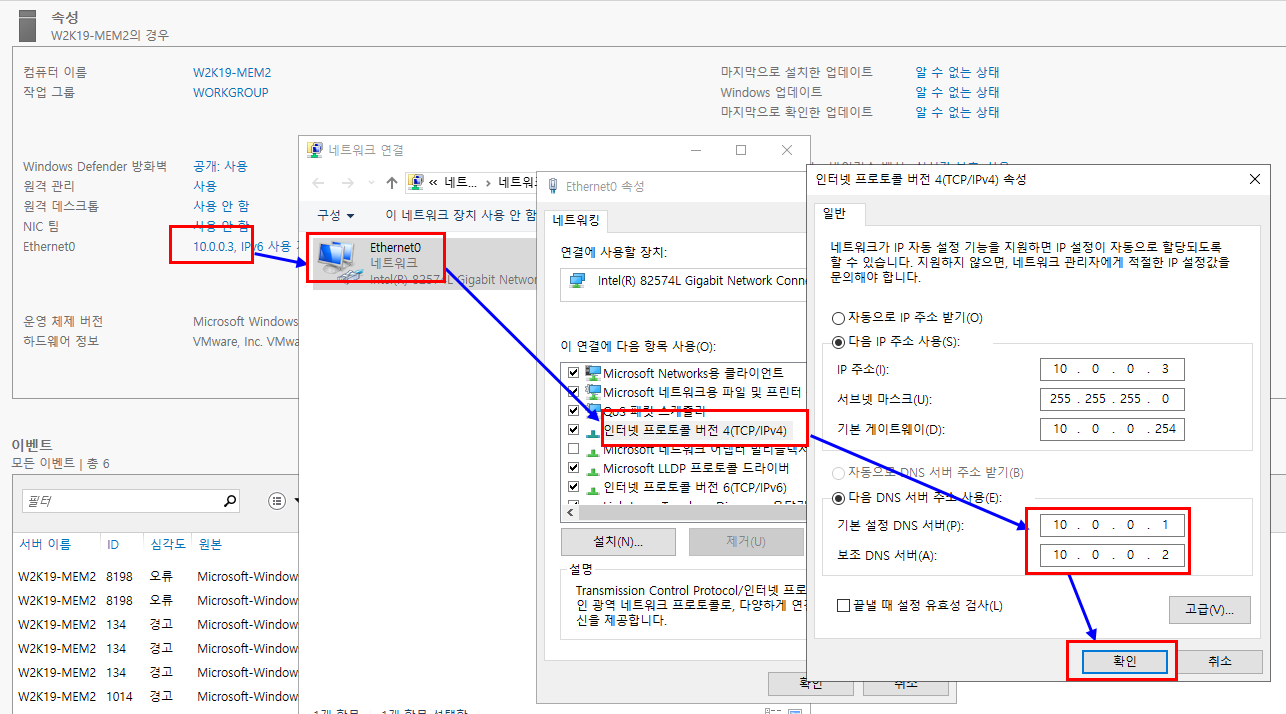
Task: Sort events by 원본 column
Action: (209, 544)
